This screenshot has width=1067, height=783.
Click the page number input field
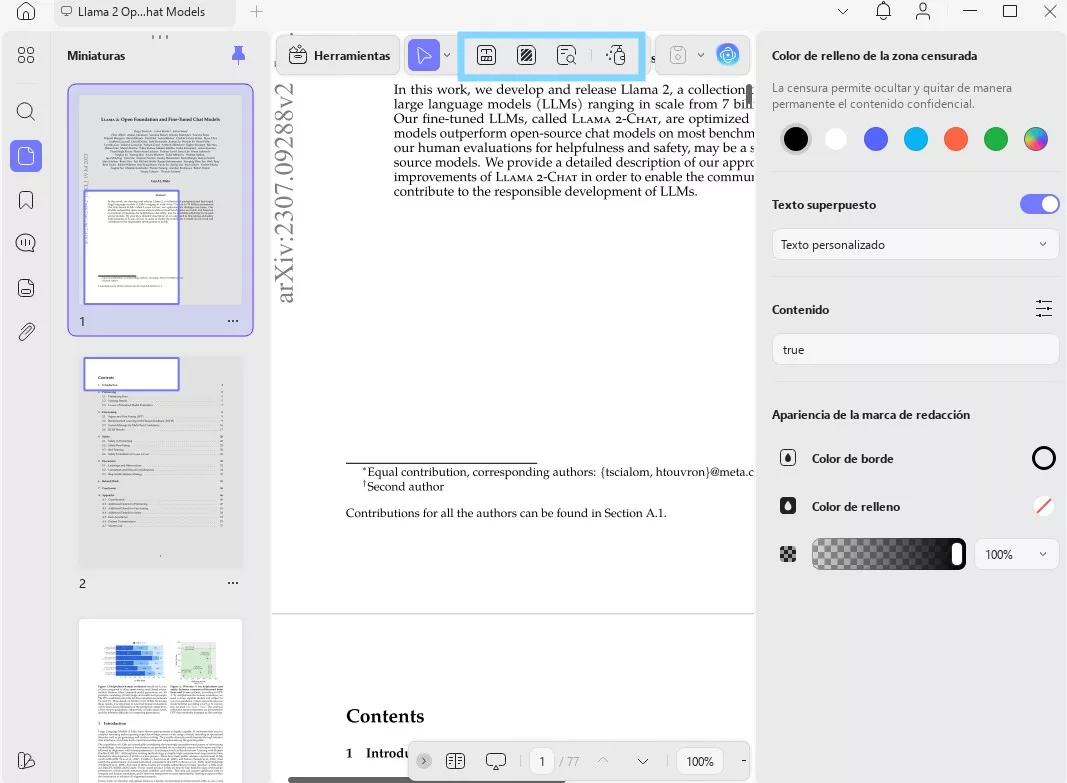pos(542,761)
